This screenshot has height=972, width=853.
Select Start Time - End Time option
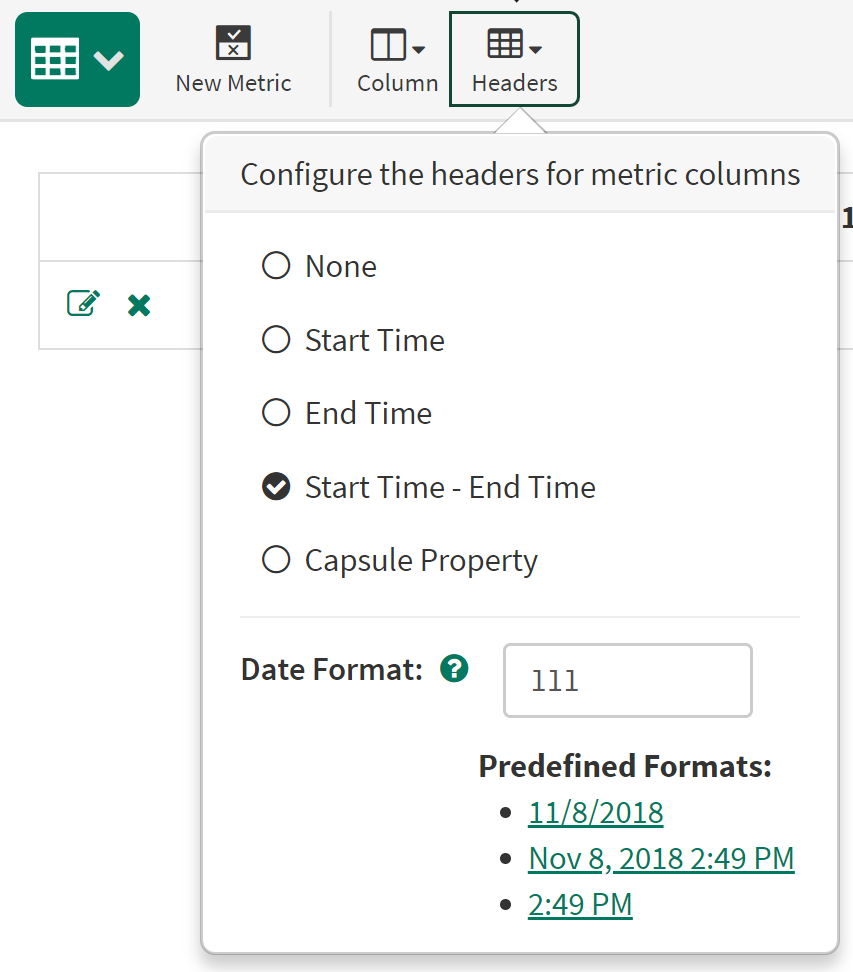[276, 487]
